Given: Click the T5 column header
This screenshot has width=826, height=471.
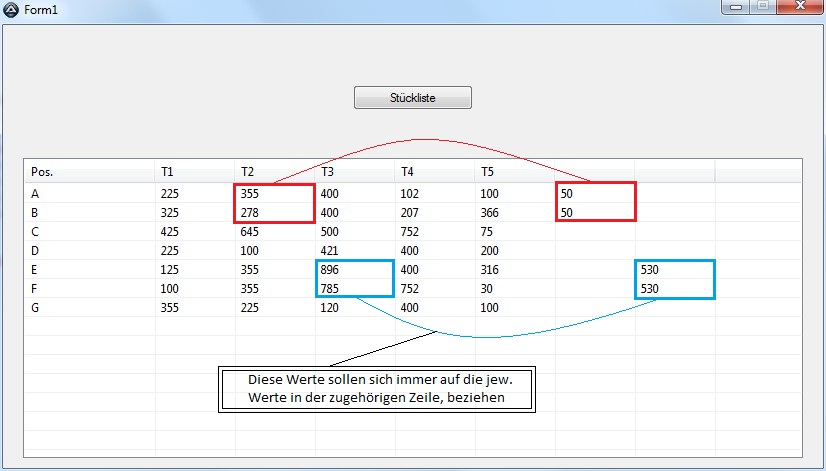Looking at the screenshot, I should [x=515, y=171].
